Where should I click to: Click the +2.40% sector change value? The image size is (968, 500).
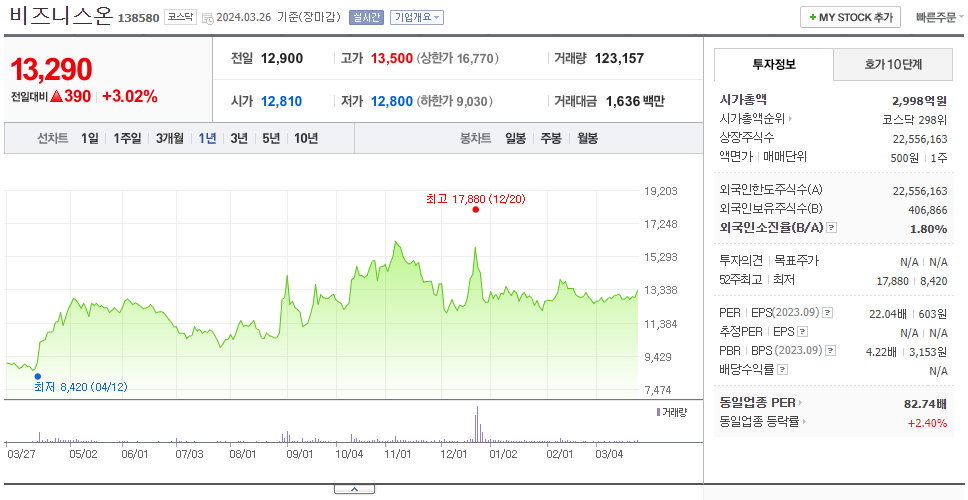[x=927, y=423]
